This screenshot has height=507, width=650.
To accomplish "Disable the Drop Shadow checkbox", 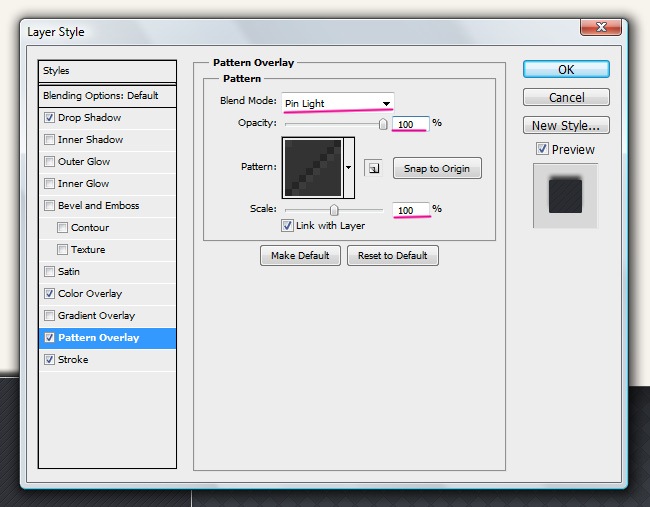I will tap(50, 118).
